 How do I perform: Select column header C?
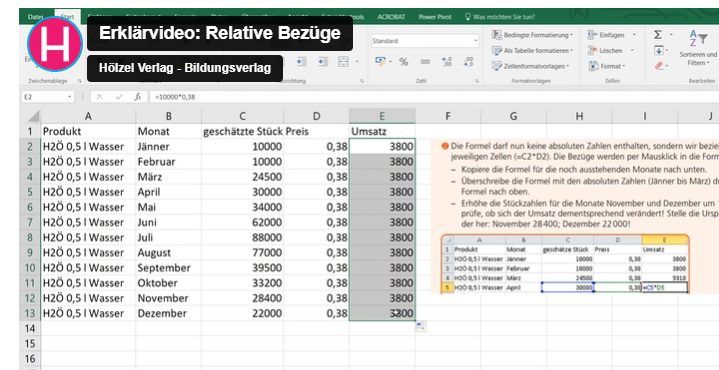(x=243, y=116)
